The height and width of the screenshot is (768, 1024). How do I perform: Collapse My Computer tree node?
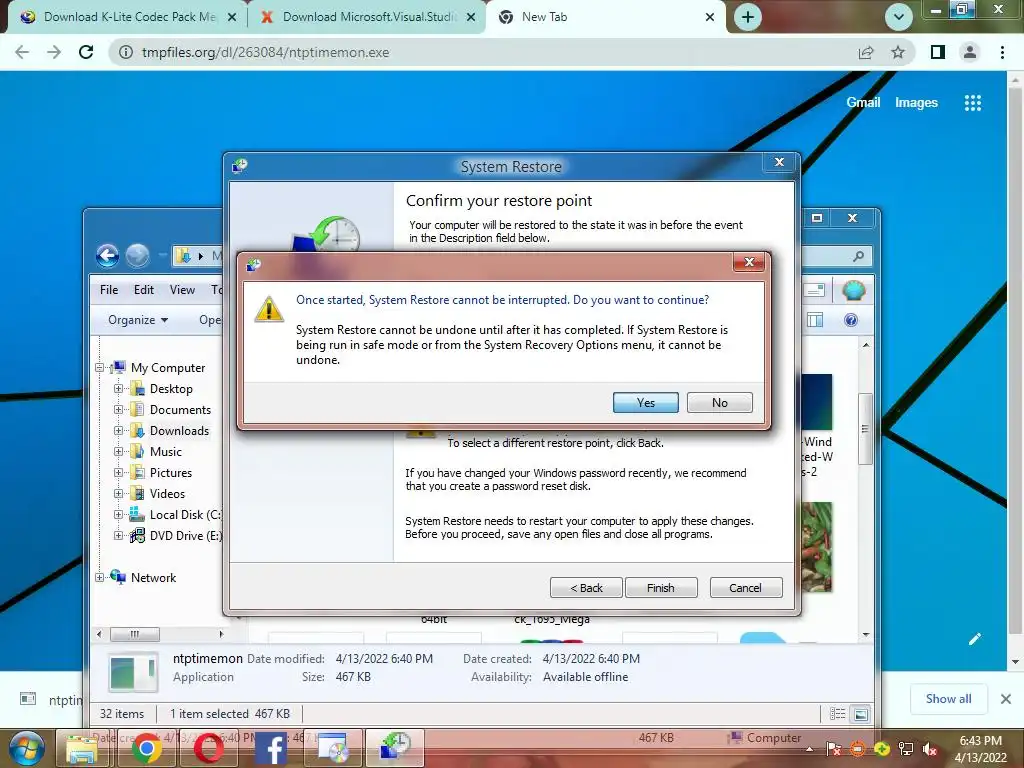tap(99, 368)
